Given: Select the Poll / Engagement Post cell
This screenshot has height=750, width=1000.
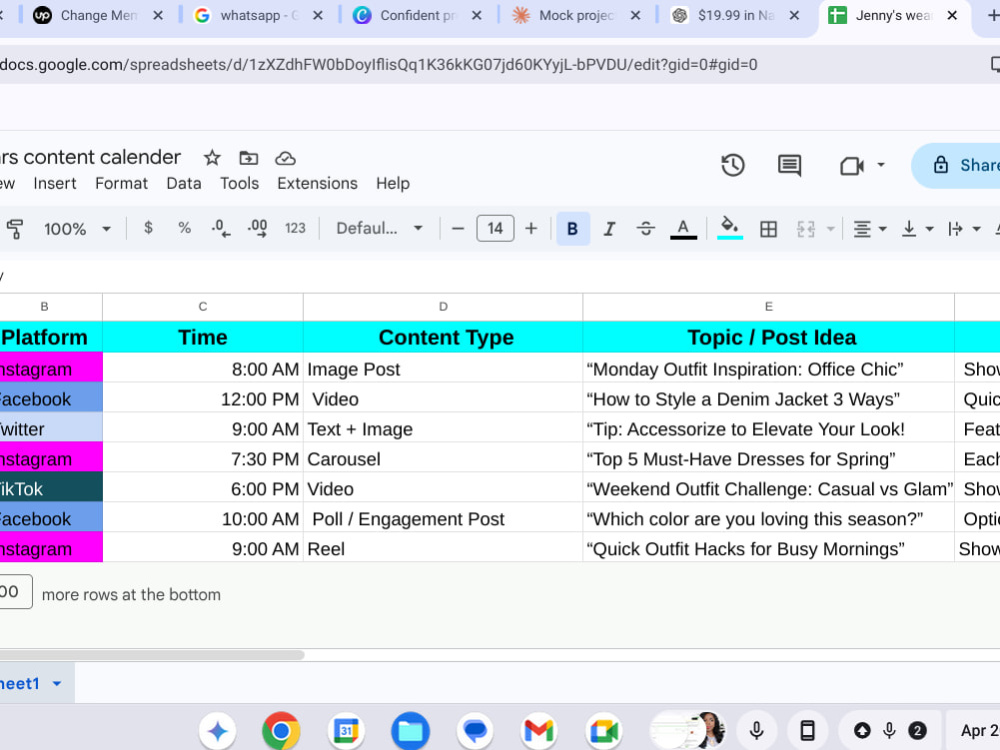Looking at the screenshot, I should tap(443, 519).
